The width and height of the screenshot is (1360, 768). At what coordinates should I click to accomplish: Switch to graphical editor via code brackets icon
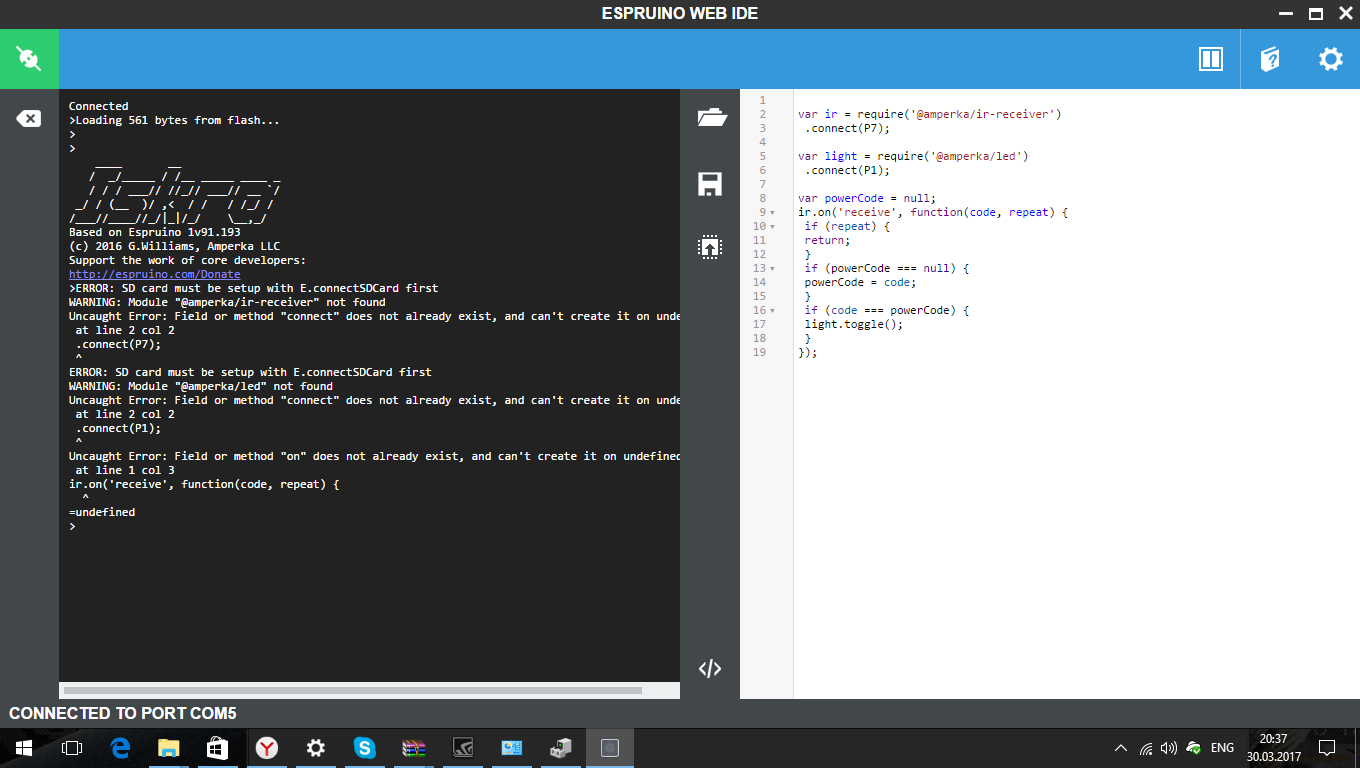[x=710, y=669]
